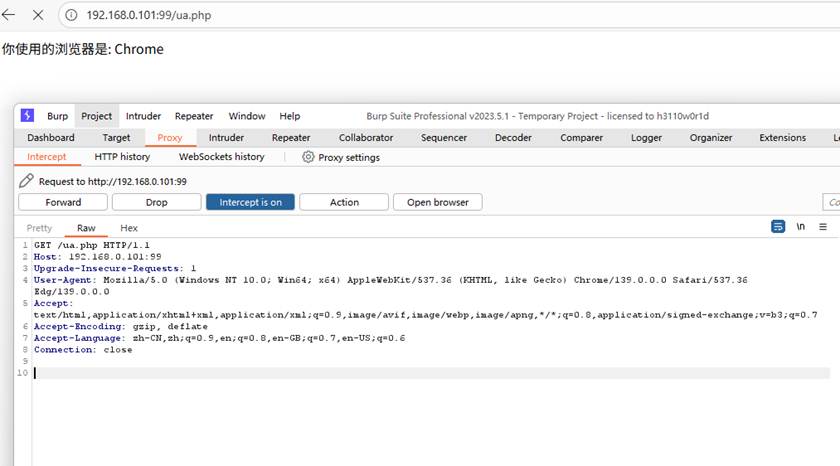Click the Accept header name on line 5
The height and width of the screenshot is (466, 840).
pos(53,303)
